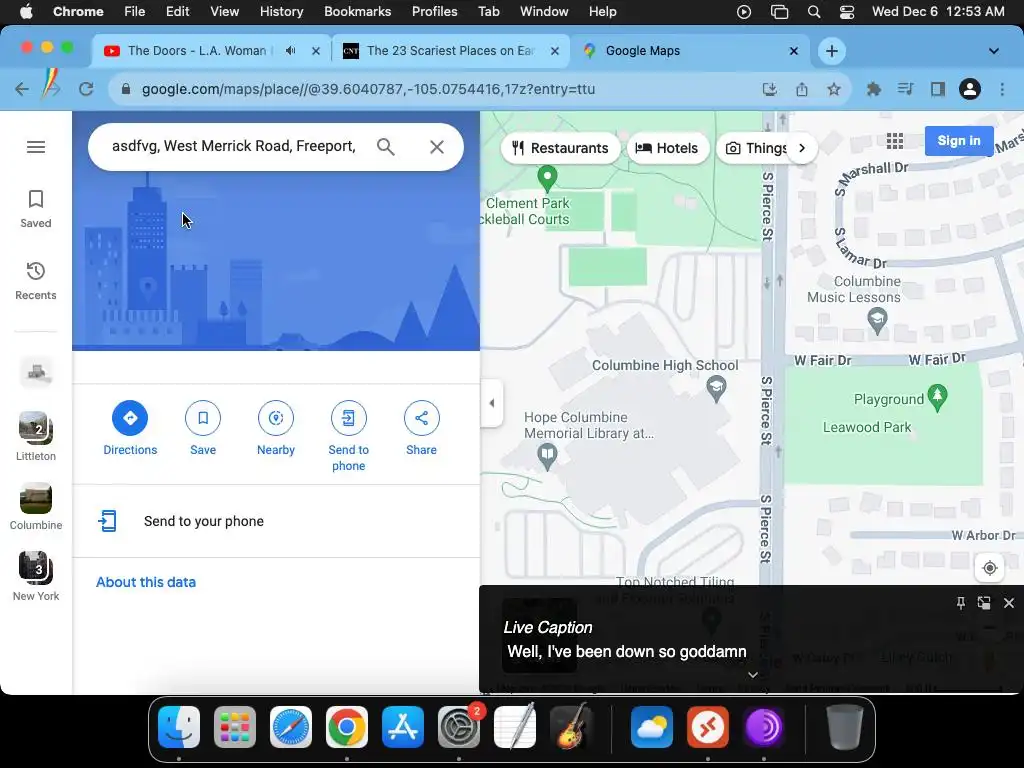Close The Doors YouTube tab
1024x768 pixels.
(316, 51)
